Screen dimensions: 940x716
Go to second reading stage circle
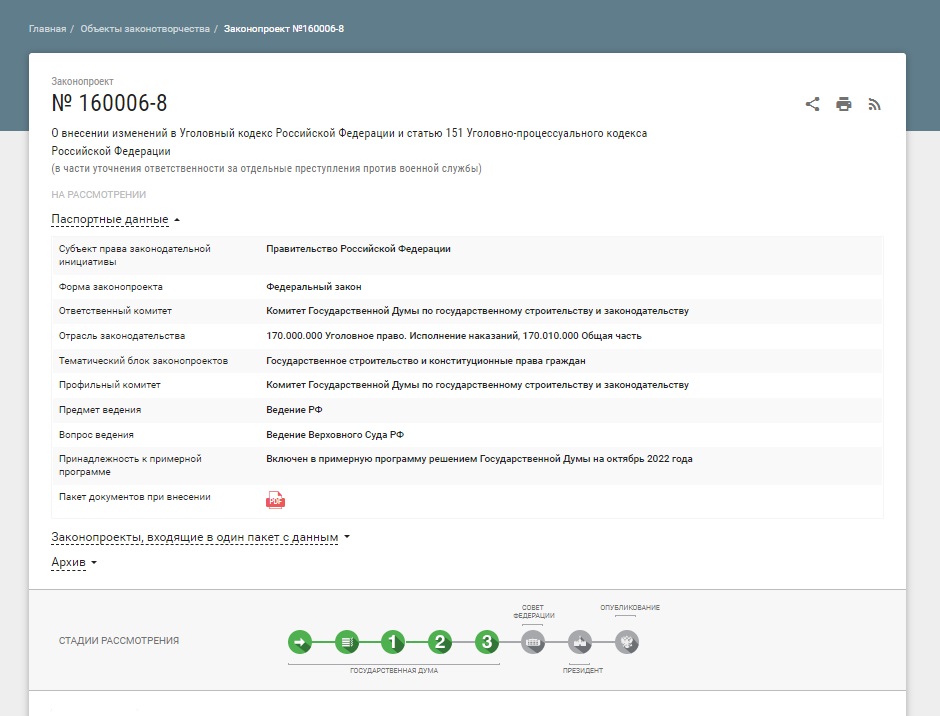pos(440,642)
